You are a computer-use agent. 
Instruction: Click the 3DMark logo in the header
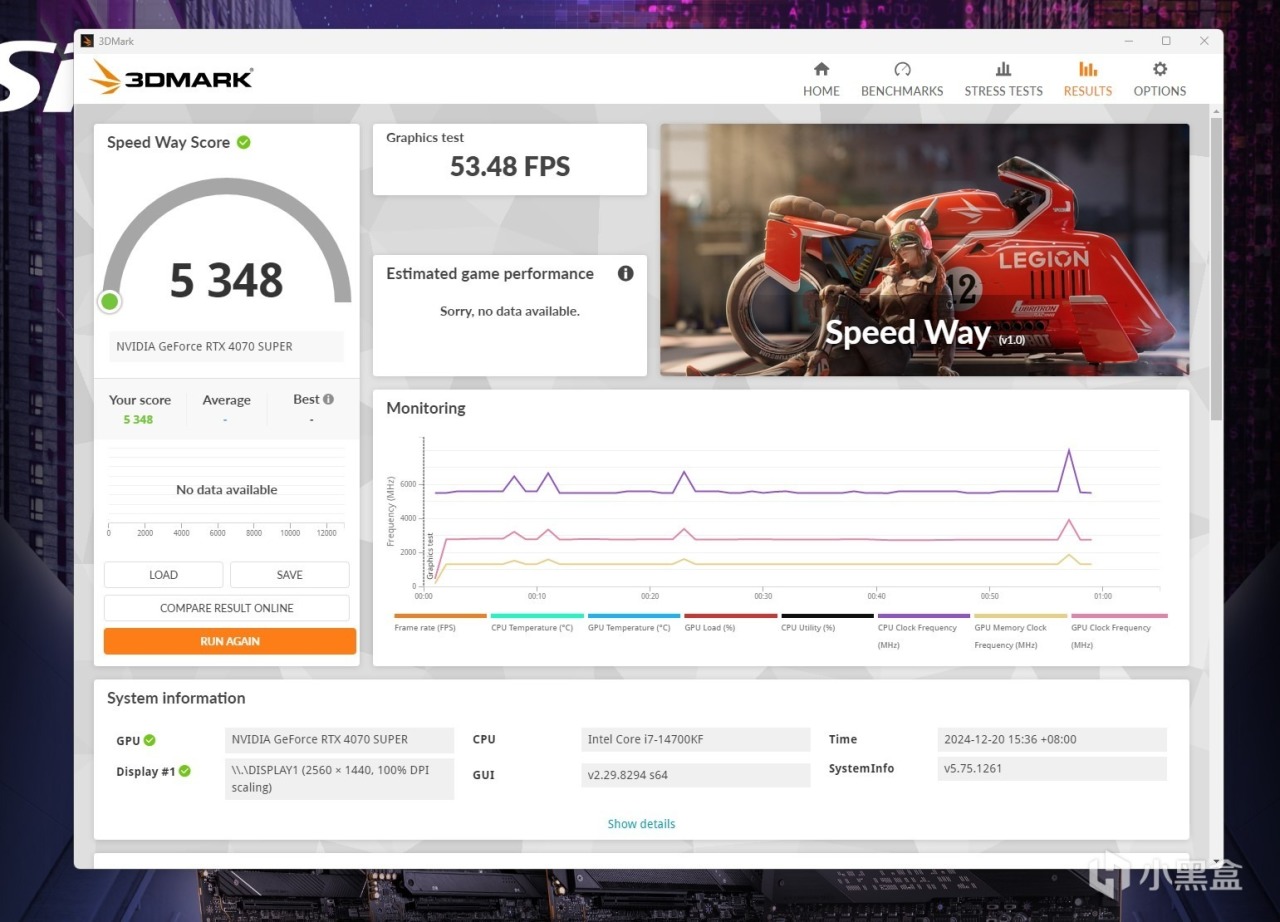coord(171,78)
